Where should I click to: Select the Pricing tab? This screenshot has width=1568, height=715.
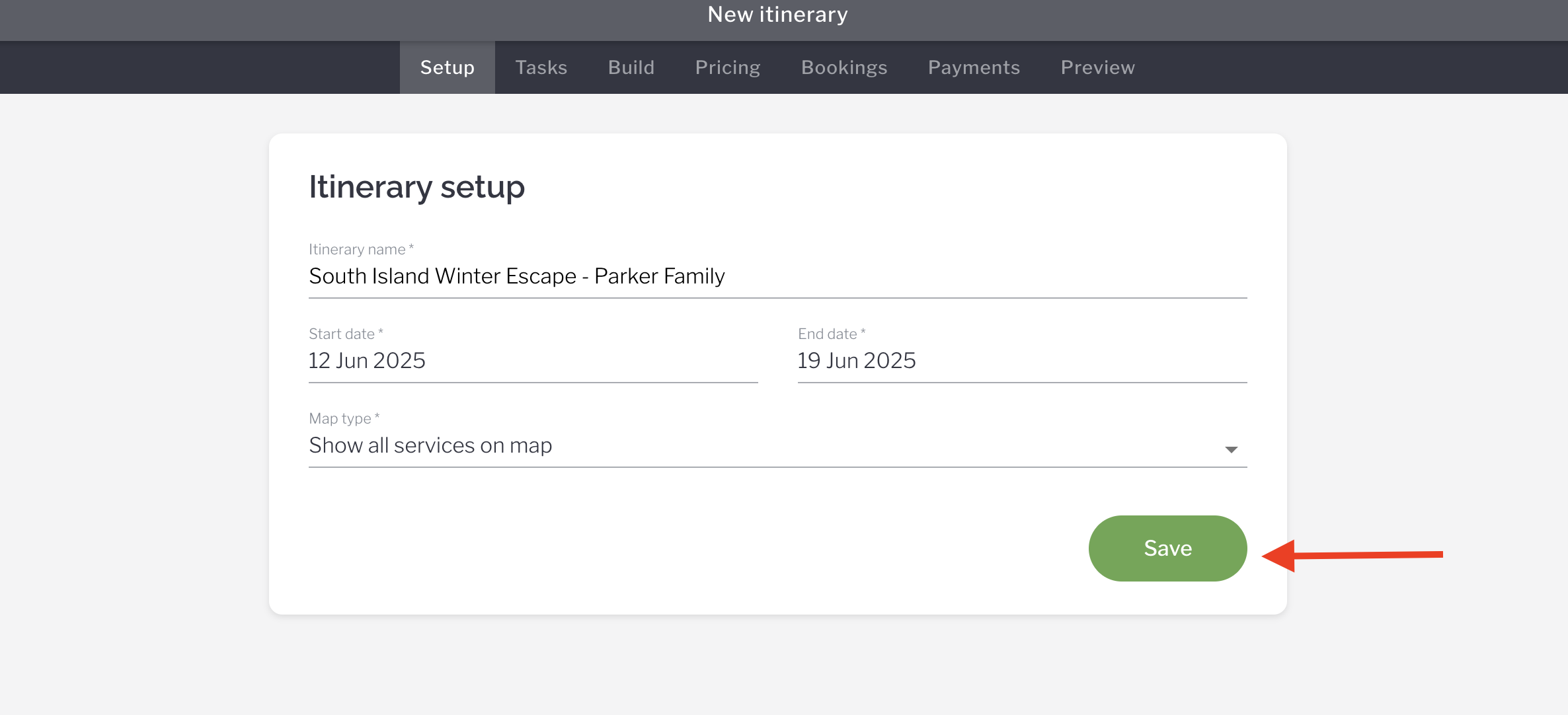tap(727, 67)
